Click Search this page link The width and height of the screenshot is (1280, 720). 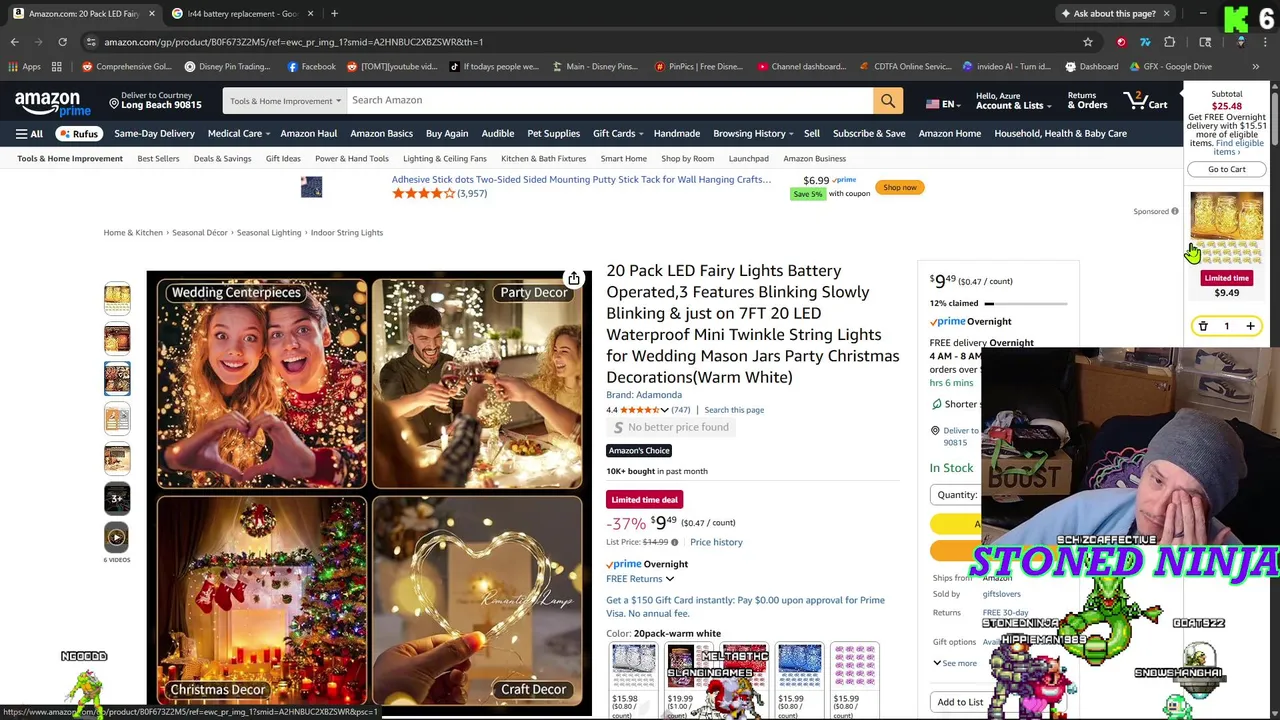point(734,410)
